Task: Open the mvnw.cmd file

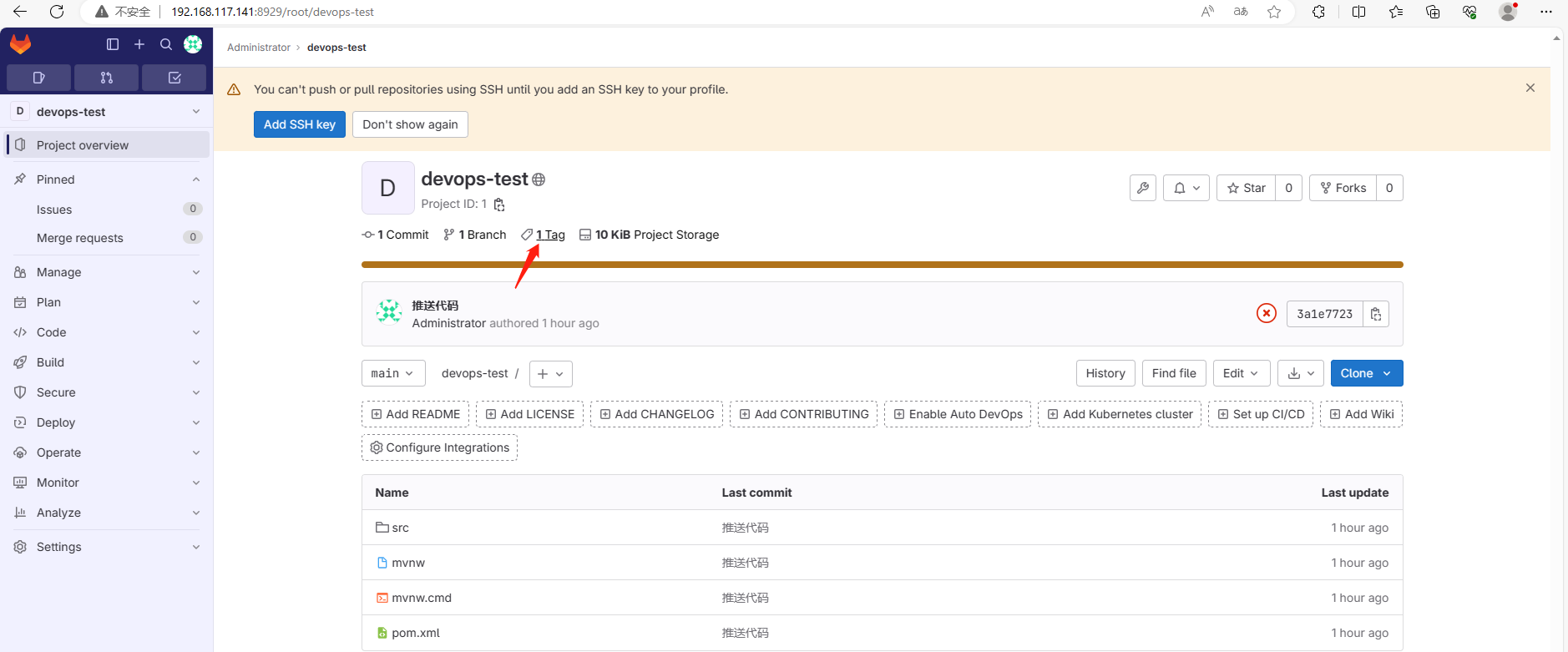Action: 422,598
